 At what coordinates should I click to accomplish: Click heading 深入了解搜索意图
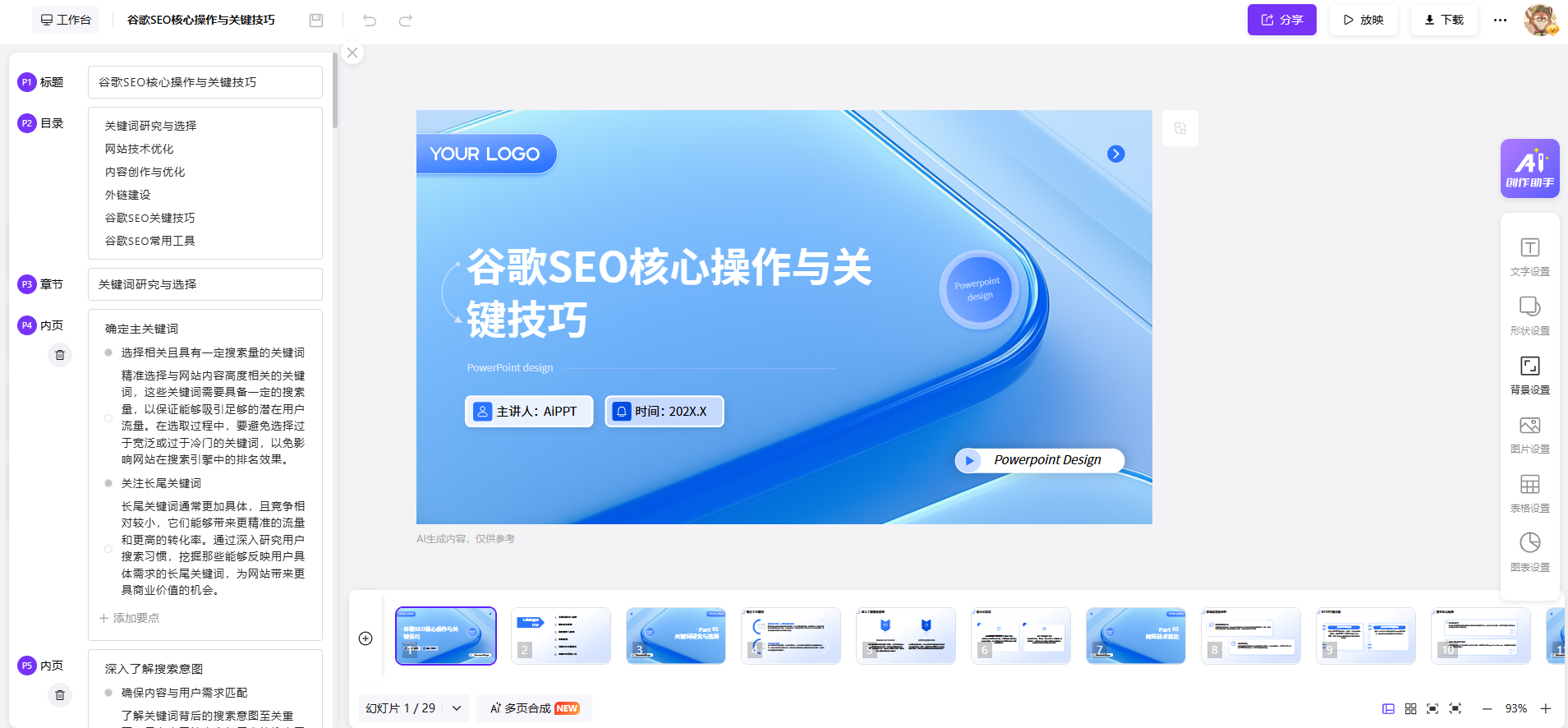pyautogui.click(x=154, y=669)
